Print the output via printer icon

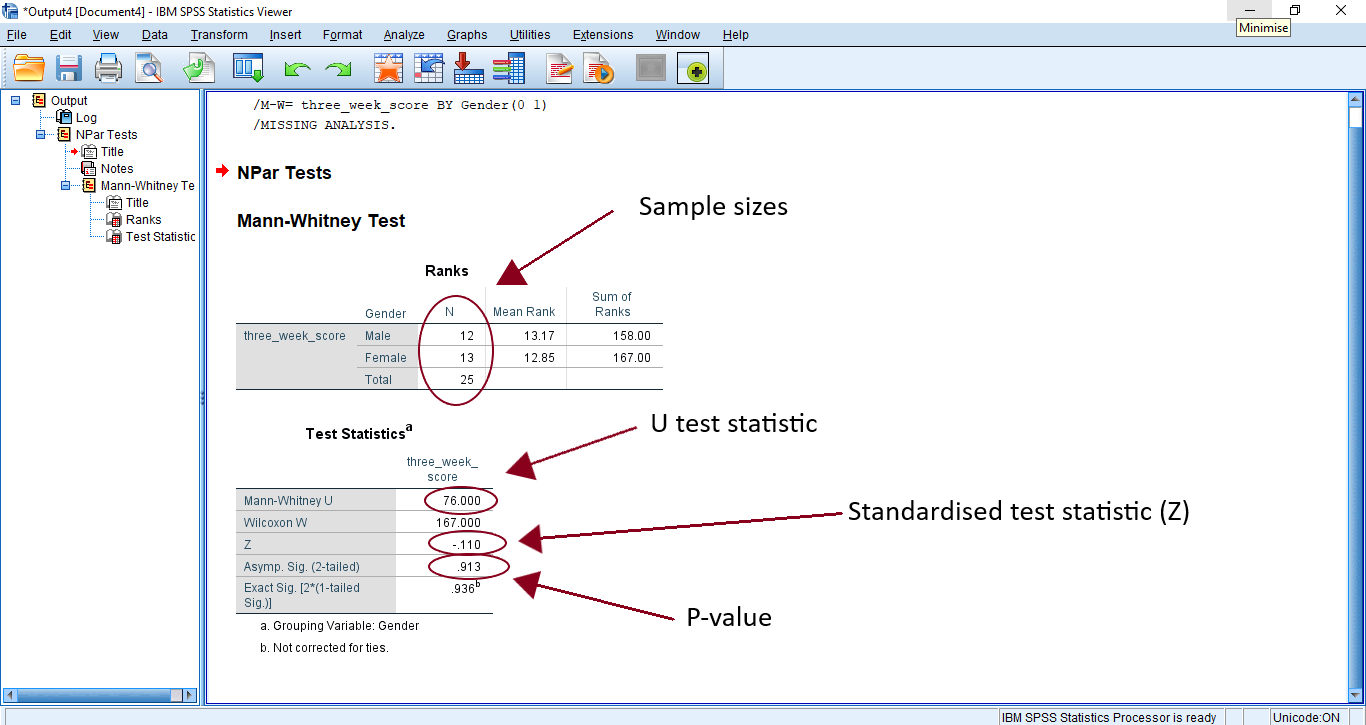(x=108, y=68)
